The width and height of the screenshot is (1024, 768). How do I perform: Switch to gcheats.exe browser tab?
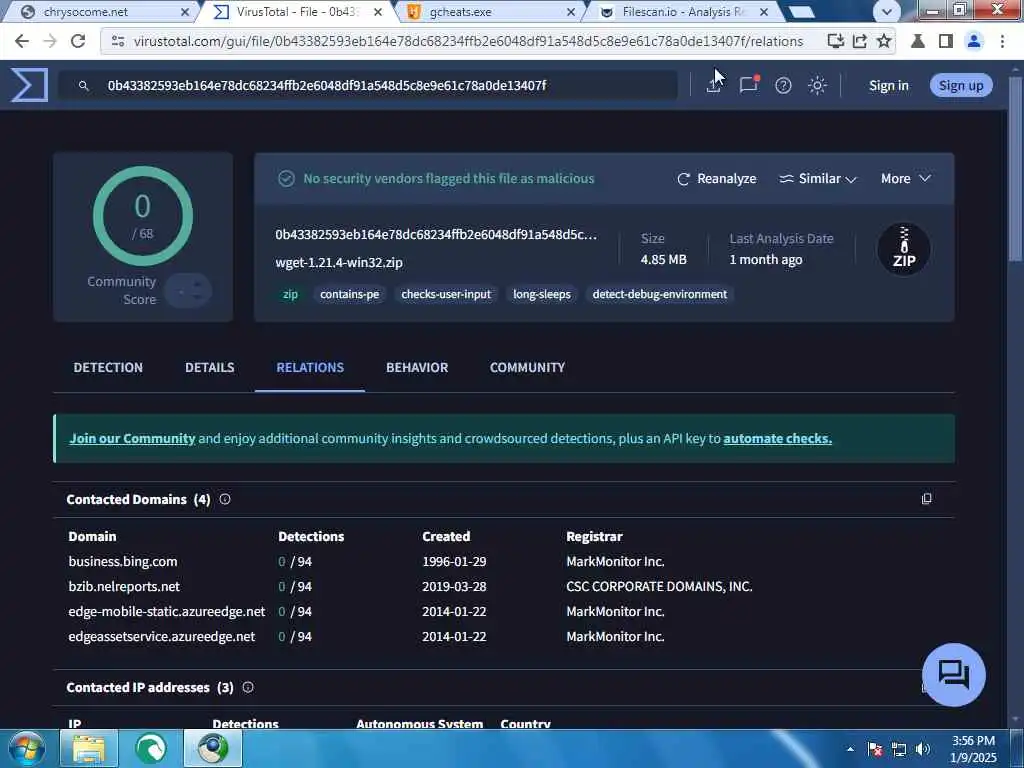pyautogui.click(x=487, y=12)
